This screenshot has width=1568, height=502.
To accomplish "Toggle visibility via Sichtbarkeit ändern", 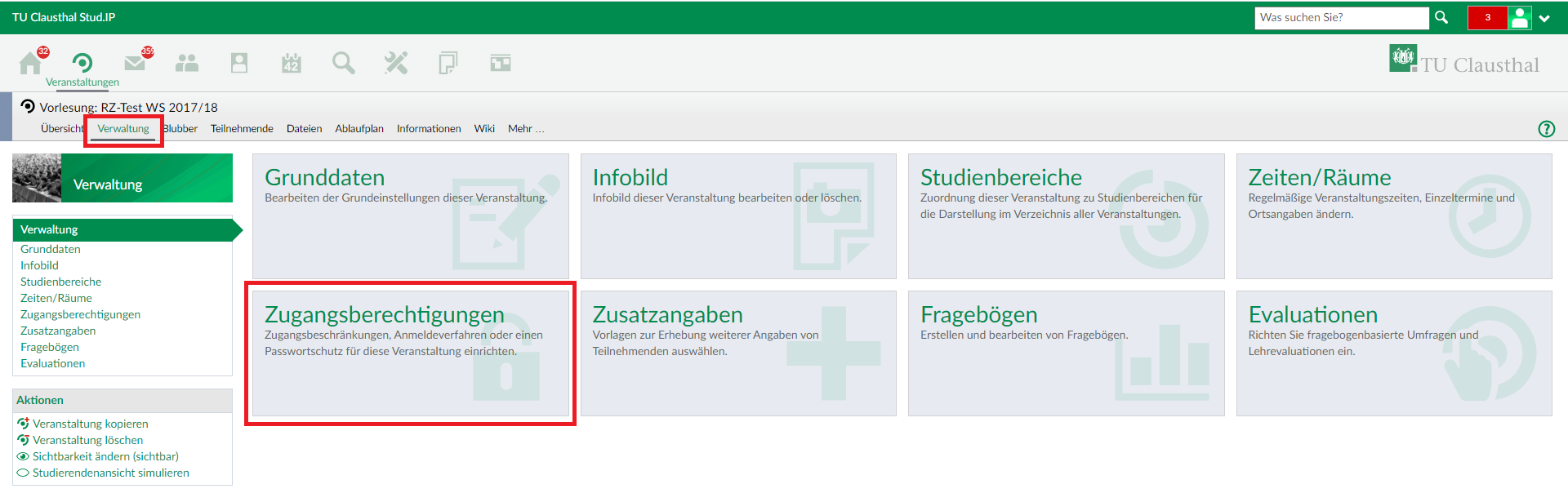I will coord(105,456).
